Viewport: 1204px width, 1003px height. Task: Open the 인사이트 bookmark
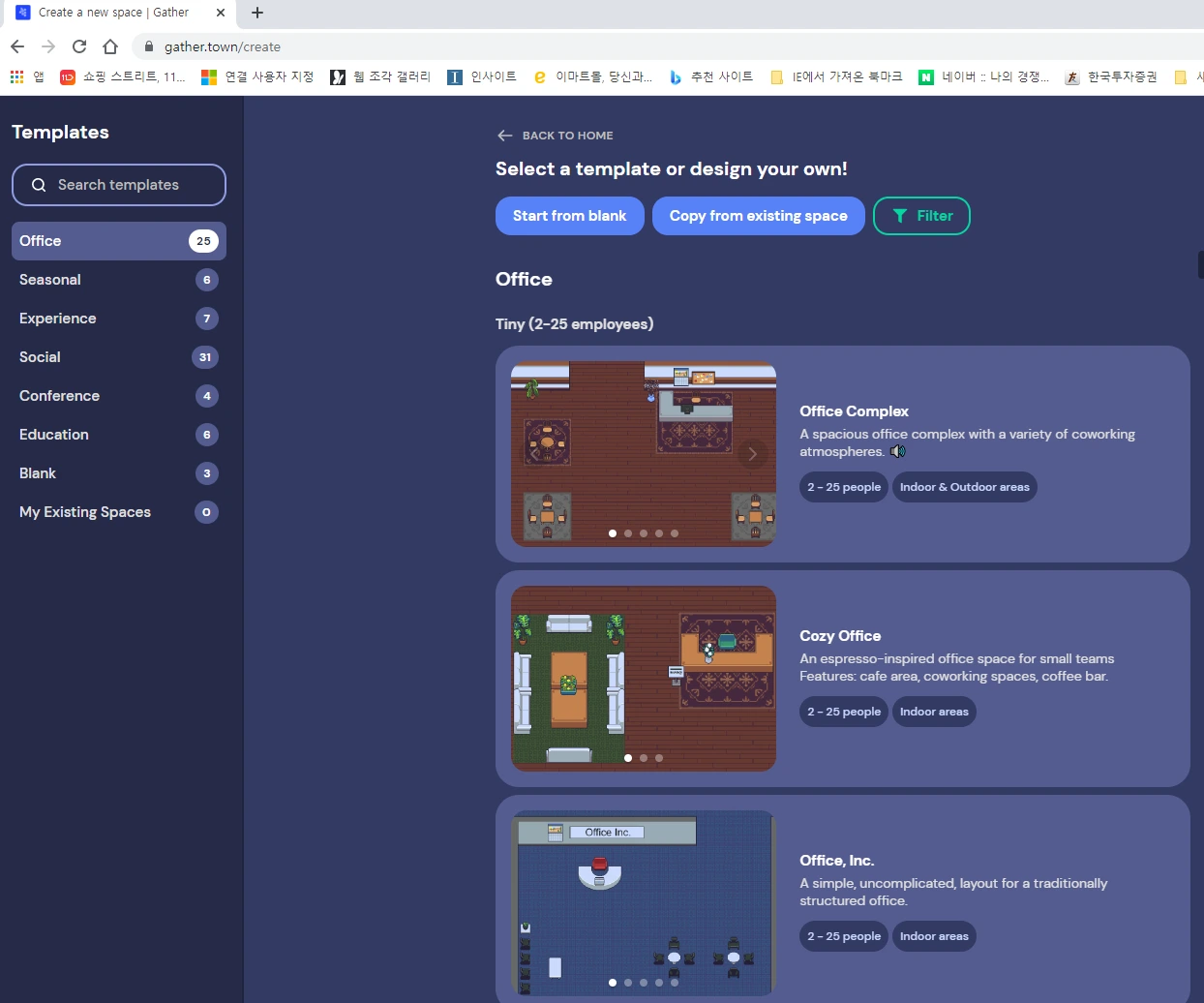[x=482, y=76]
